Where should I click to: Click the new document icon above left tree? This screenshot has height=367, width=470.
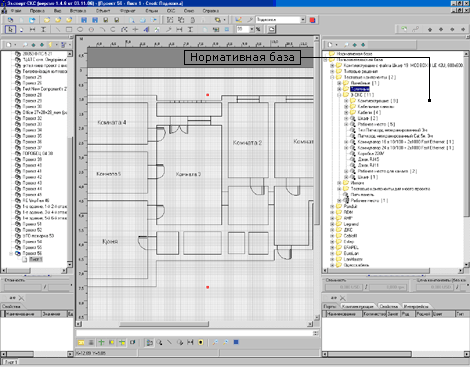click(x=9, y=45)
